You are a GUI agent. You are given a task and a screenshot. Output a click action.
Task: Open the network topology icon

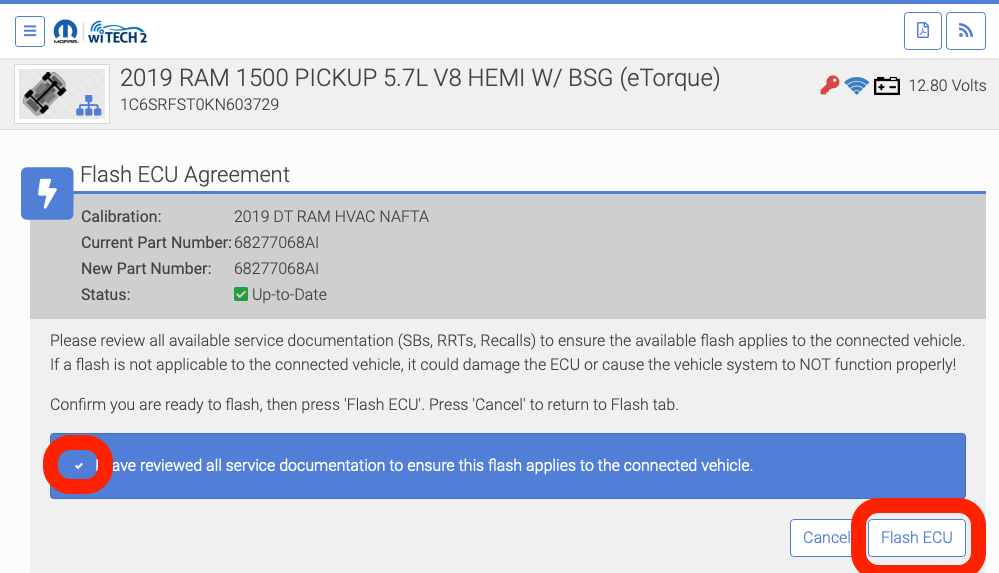[90, 104]
